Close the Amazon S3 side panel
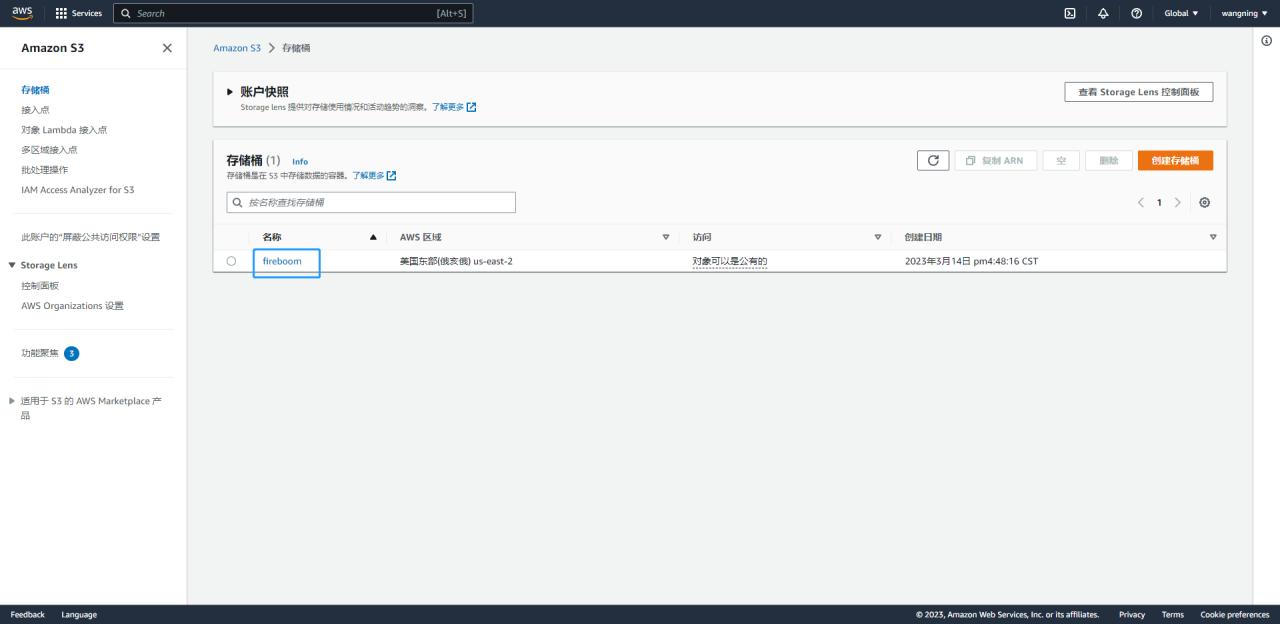Screen dimensions: 1280x624 pyautogui.click(x=167, y=48)
